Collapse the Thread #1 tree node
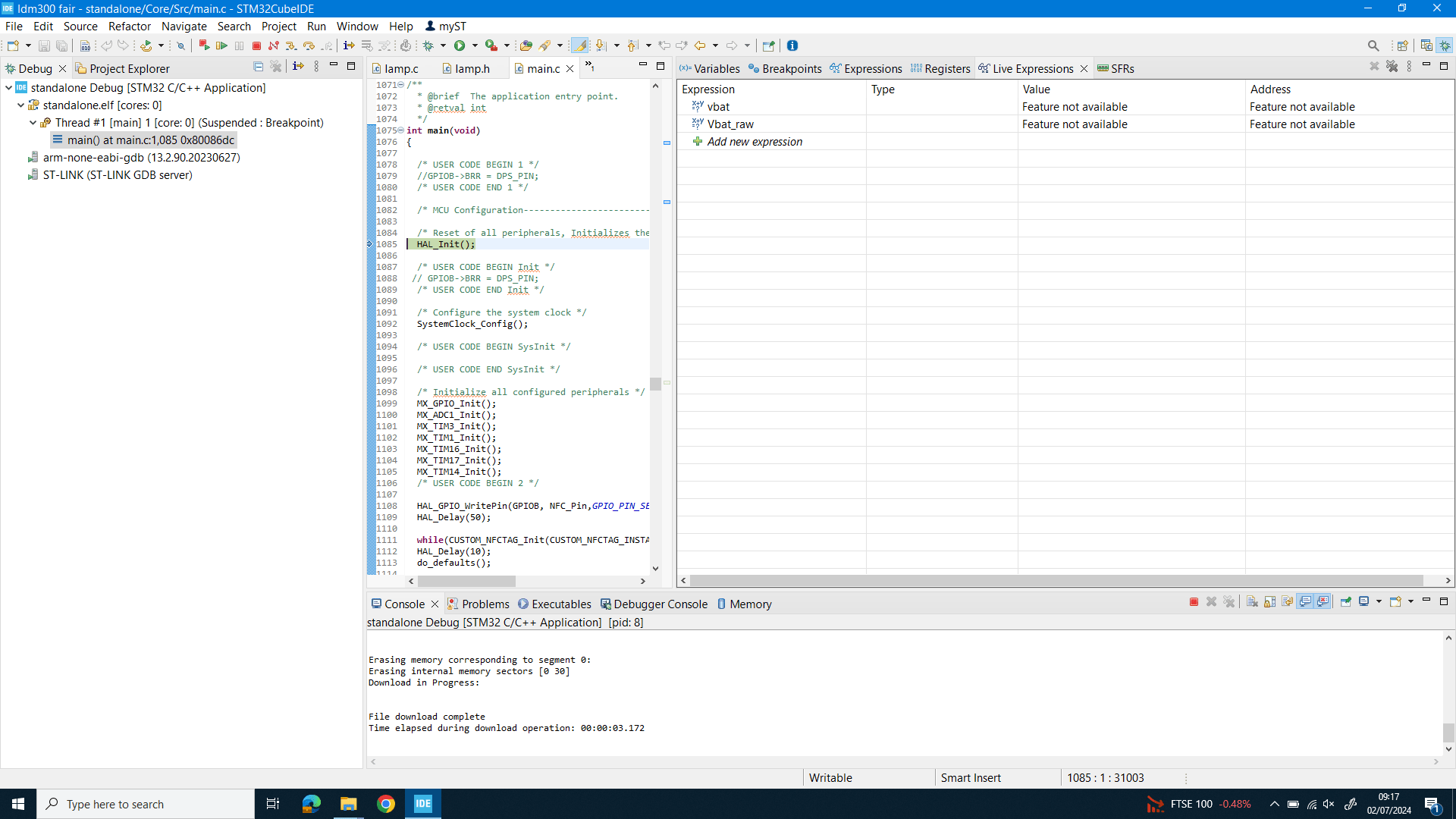The width and height of the screenshot is (1456, 819). (x=33, y=123)
